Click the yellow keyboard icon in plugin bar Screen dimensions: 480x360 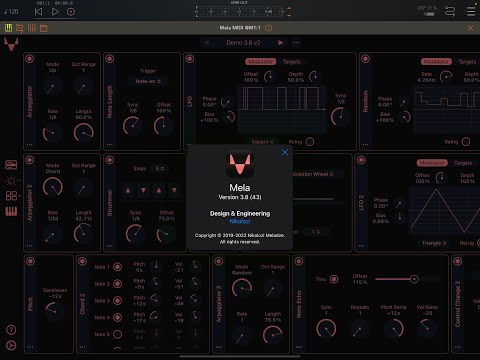click(x=8, y=28)
